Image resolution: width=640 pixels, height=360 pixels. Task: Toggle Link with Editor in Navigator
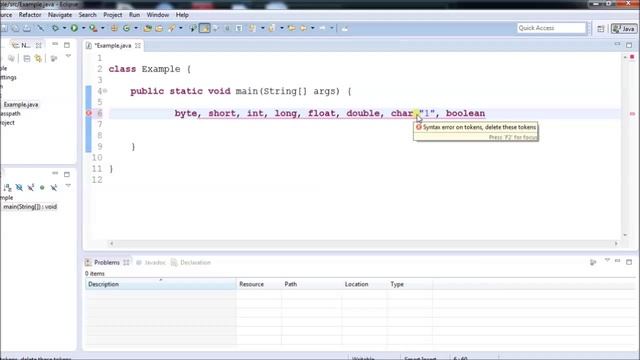point(38,58)
